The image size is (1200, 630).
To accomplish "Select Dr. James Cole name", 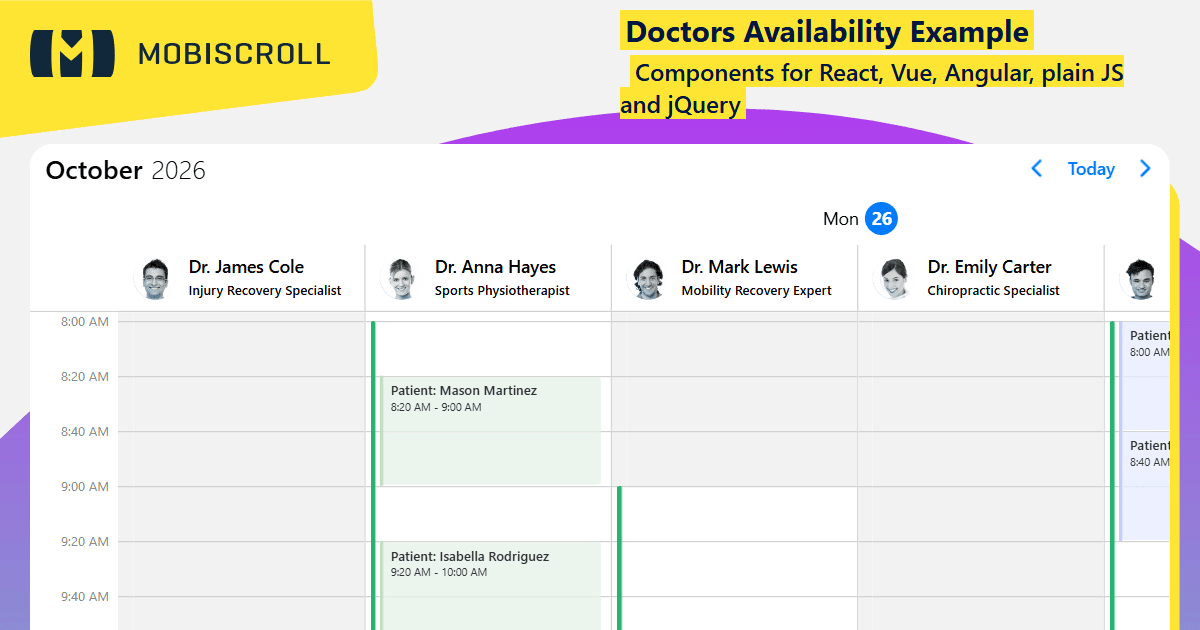I will pos(246,267).
